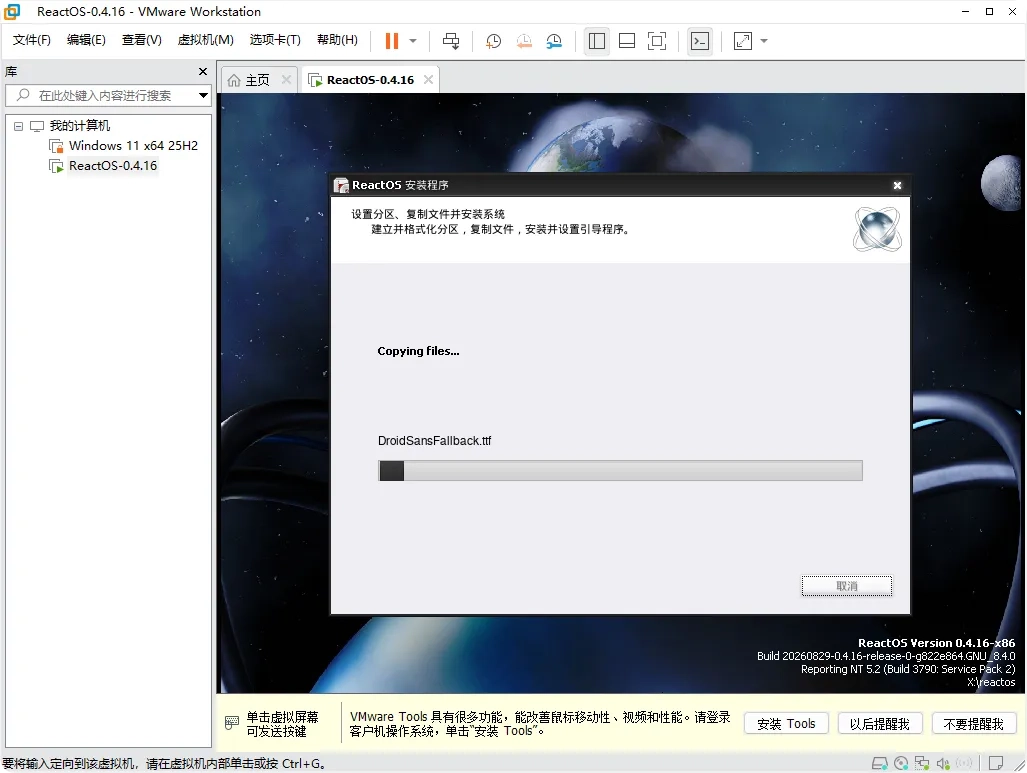This screenshot has width=1027, height=773.
Task: Revert the VM to its previous snapshot
Action: click(x=524, y=41)
